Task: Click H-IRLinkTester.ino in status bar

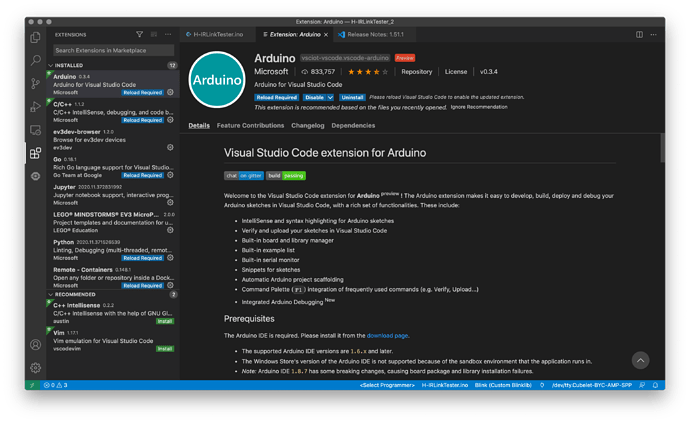Action: point(444,385)
